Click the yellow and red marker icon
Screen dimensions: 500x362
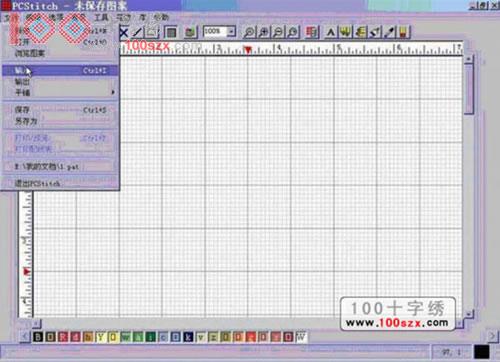pyautogui.click(x=404, y=32)
